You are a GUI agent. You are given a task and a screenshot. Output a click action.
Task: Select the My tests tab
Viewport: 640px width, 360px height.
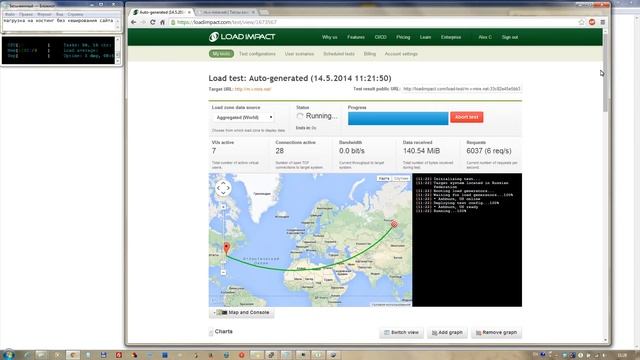click(x=221, y=54)
